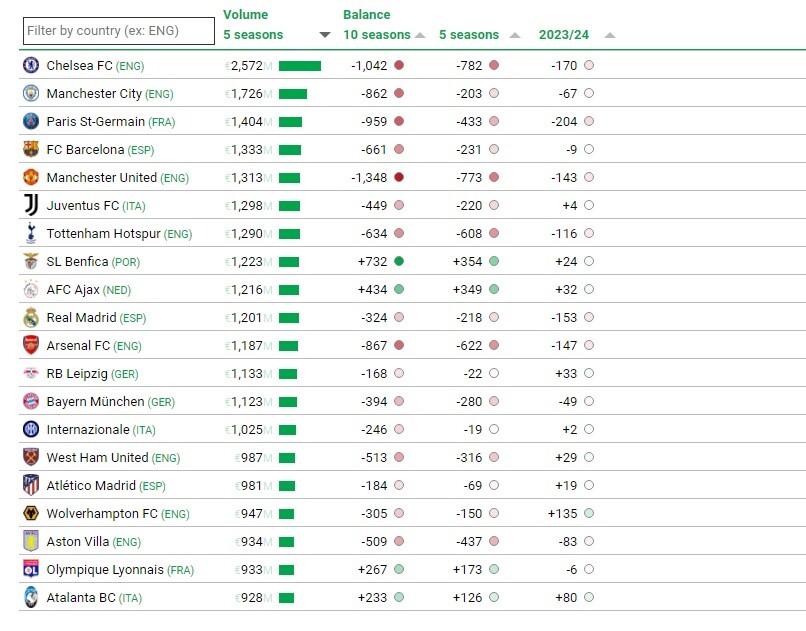Click the West Ham United club crest
The height and width of the screenshot is (631, 806).
(31, 457)
